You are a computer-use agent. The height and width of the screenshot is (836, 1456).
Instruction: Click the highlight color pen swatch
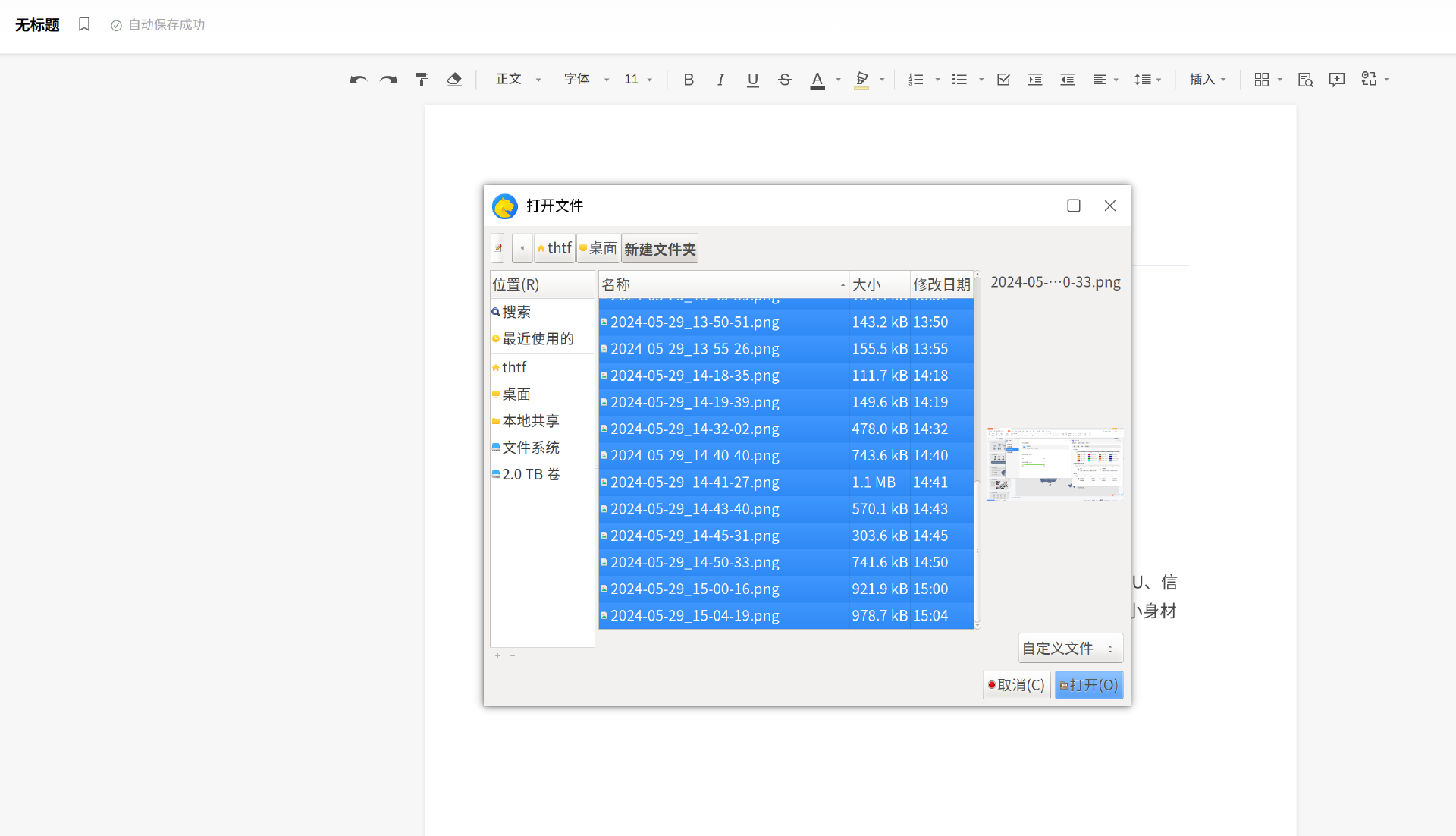(861, 80)
